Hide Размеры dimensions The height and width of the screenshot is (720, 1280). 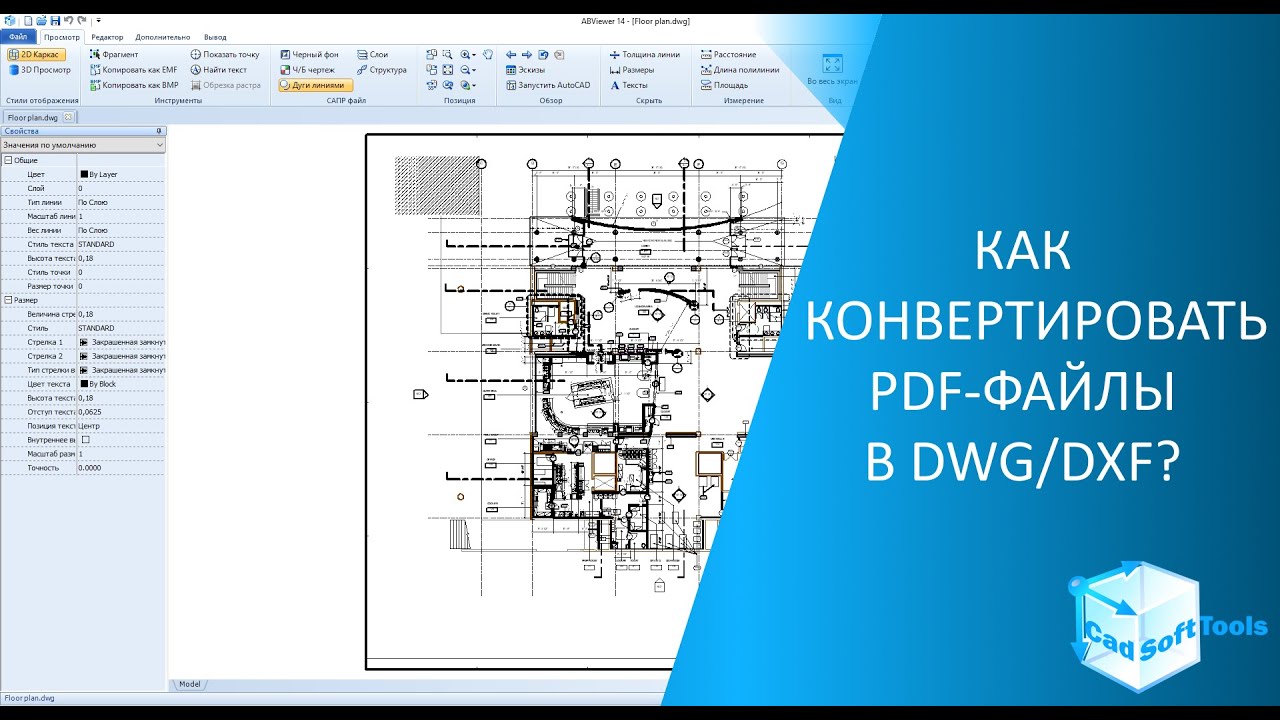[x=631, y=70]
